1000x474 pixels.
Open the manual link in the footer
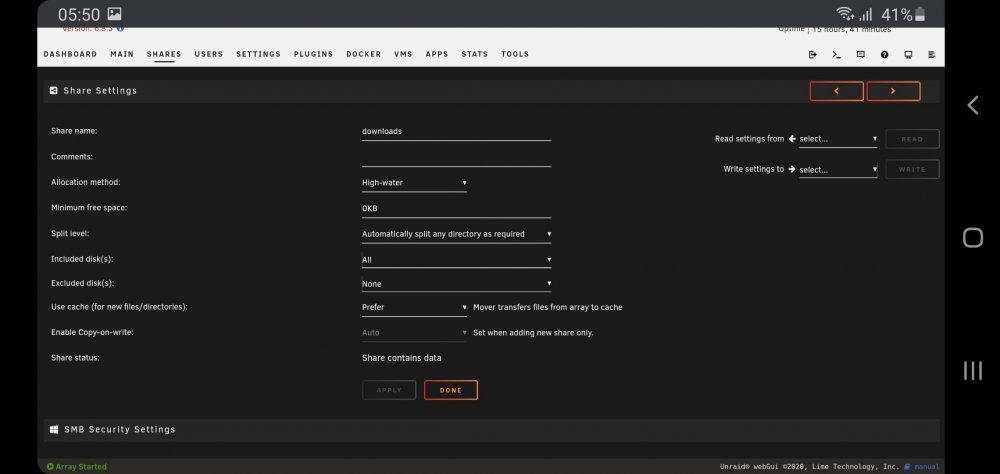click(922, 467)
